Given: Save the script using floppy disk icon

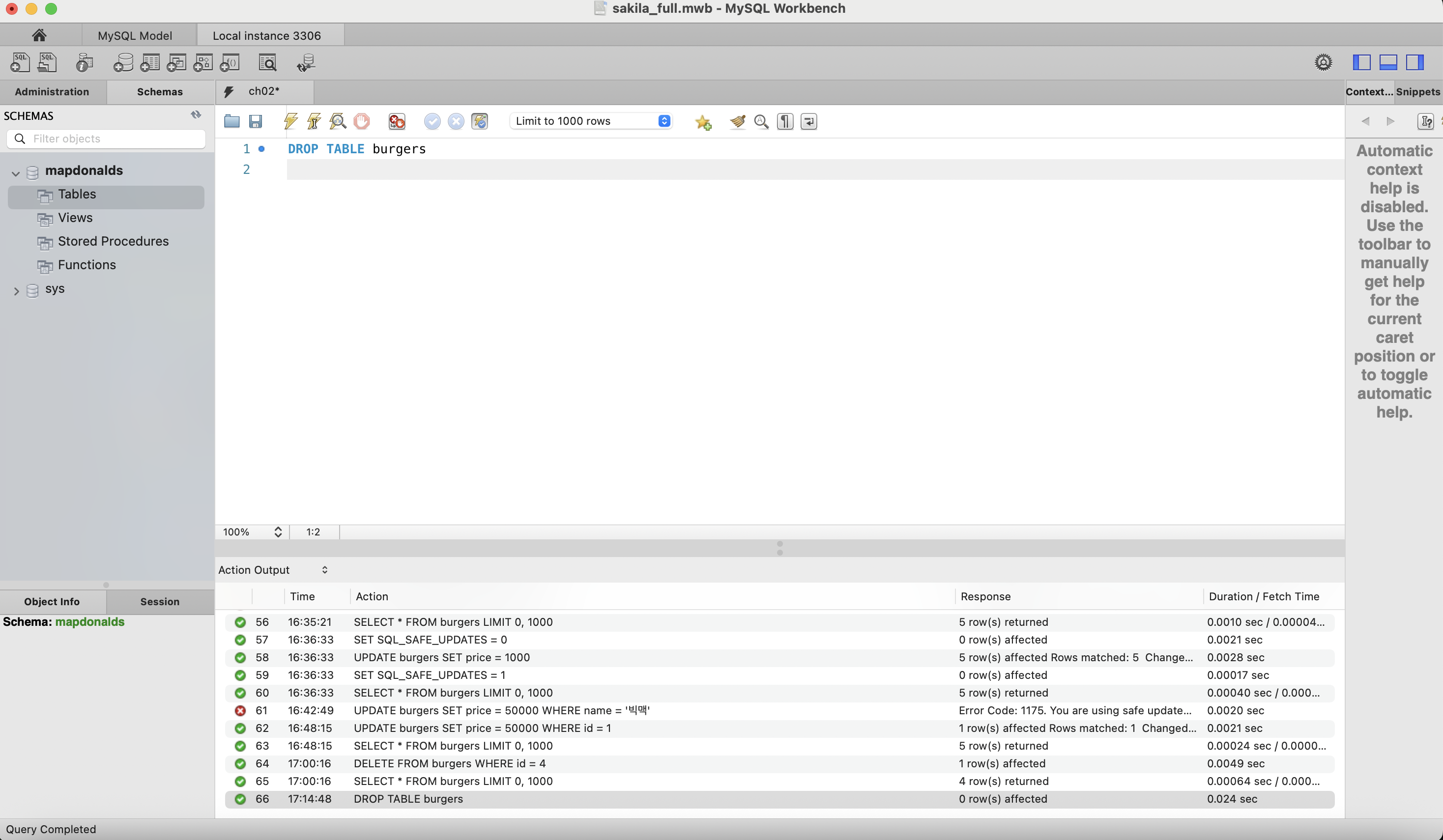Looking at the screenshot, I should (256, 121).
